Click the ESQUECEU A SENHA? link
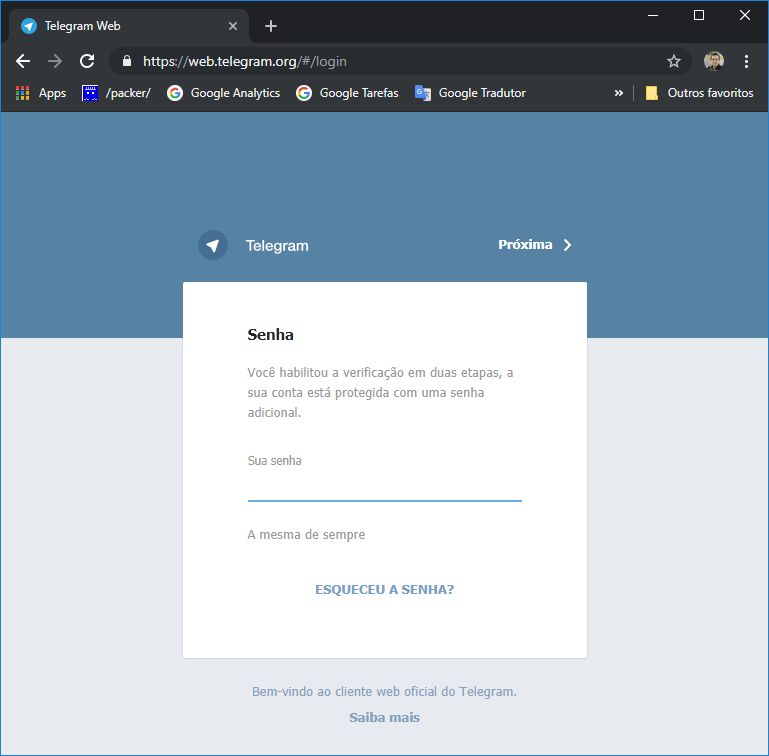The image size is (769, 756). (x=384, y=589)
